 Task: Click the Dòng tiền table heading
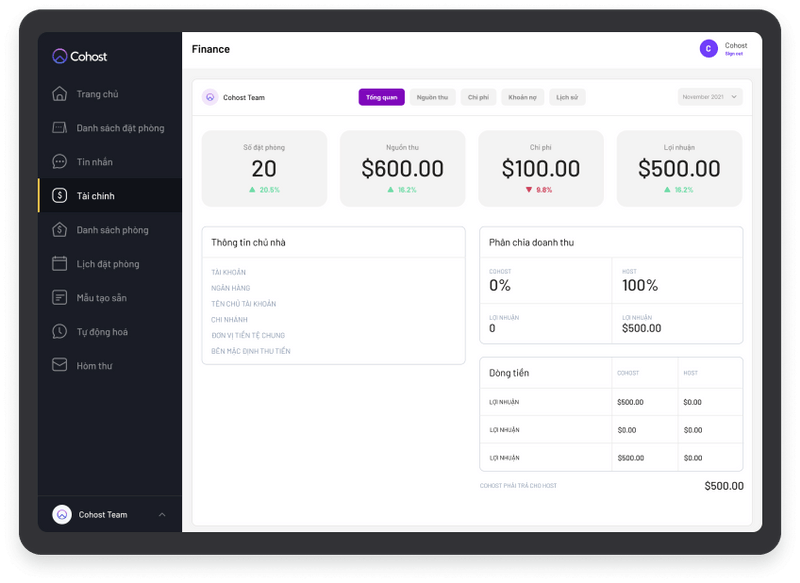coord(509,373)
